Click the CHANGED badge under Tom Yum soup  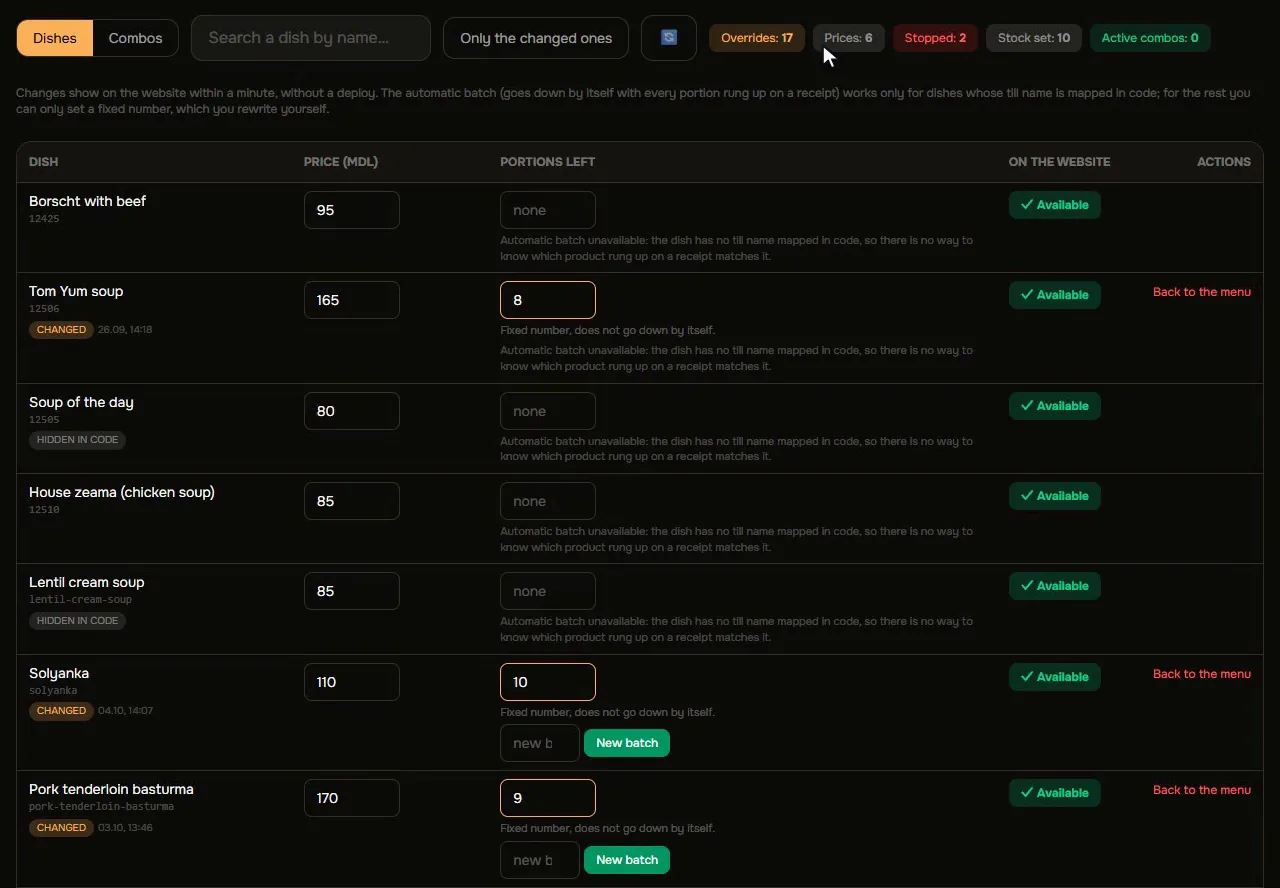click(61, 330)
